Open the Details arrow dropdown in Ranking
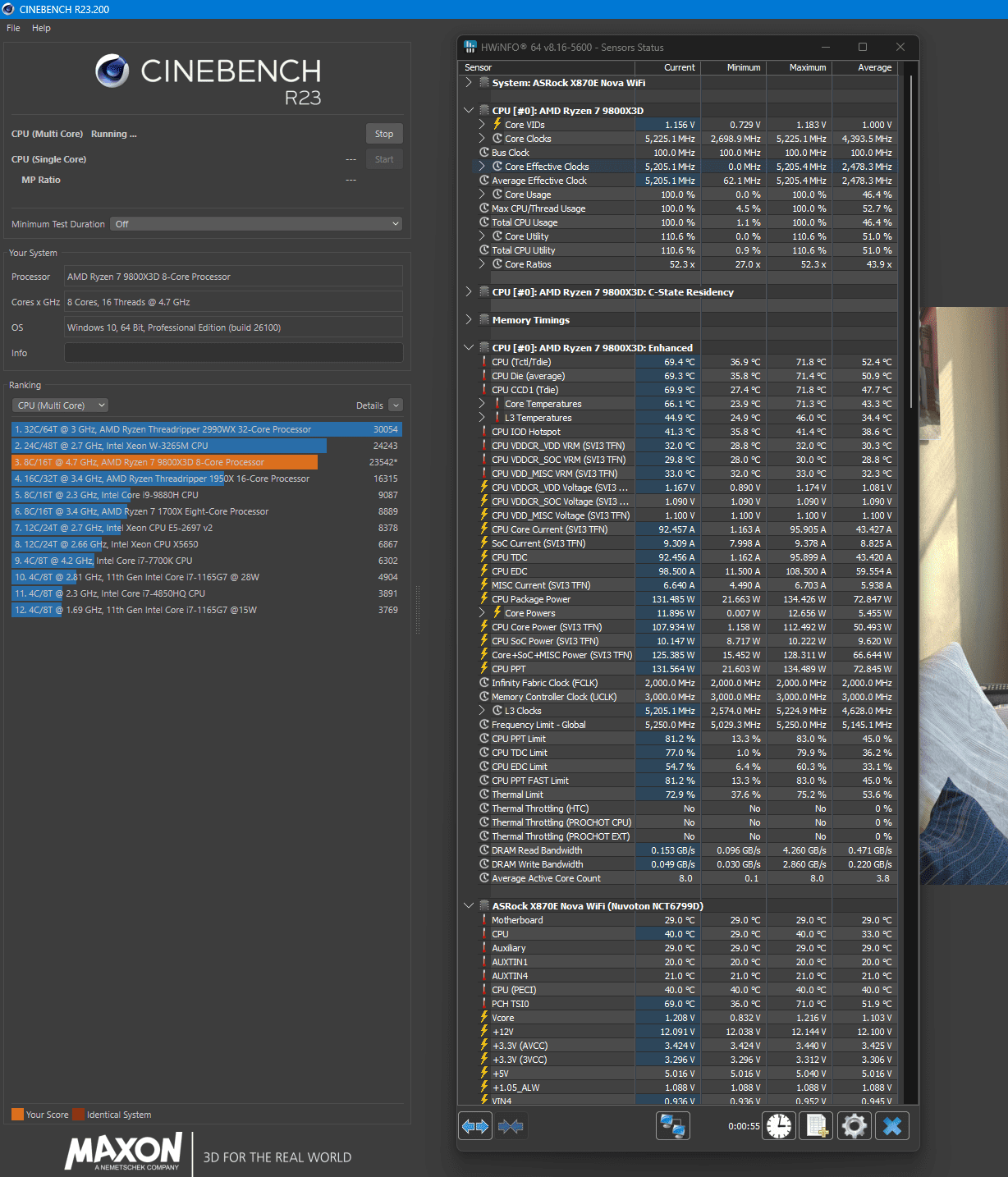Screen dimensions: 1008x1177 coord(396,405)
